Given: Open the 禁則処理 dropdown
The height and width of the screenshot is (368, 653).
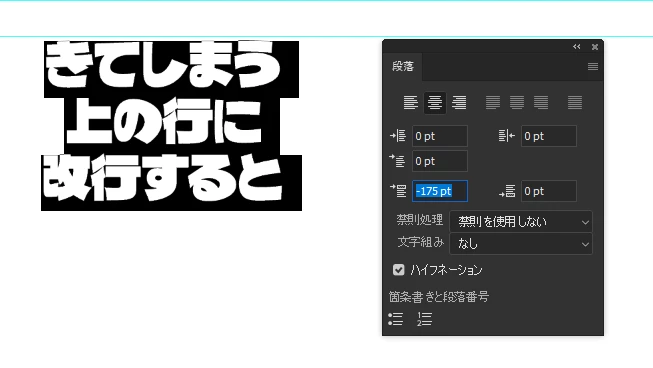Looking at the screenshot, I should [x=521, y=222].
